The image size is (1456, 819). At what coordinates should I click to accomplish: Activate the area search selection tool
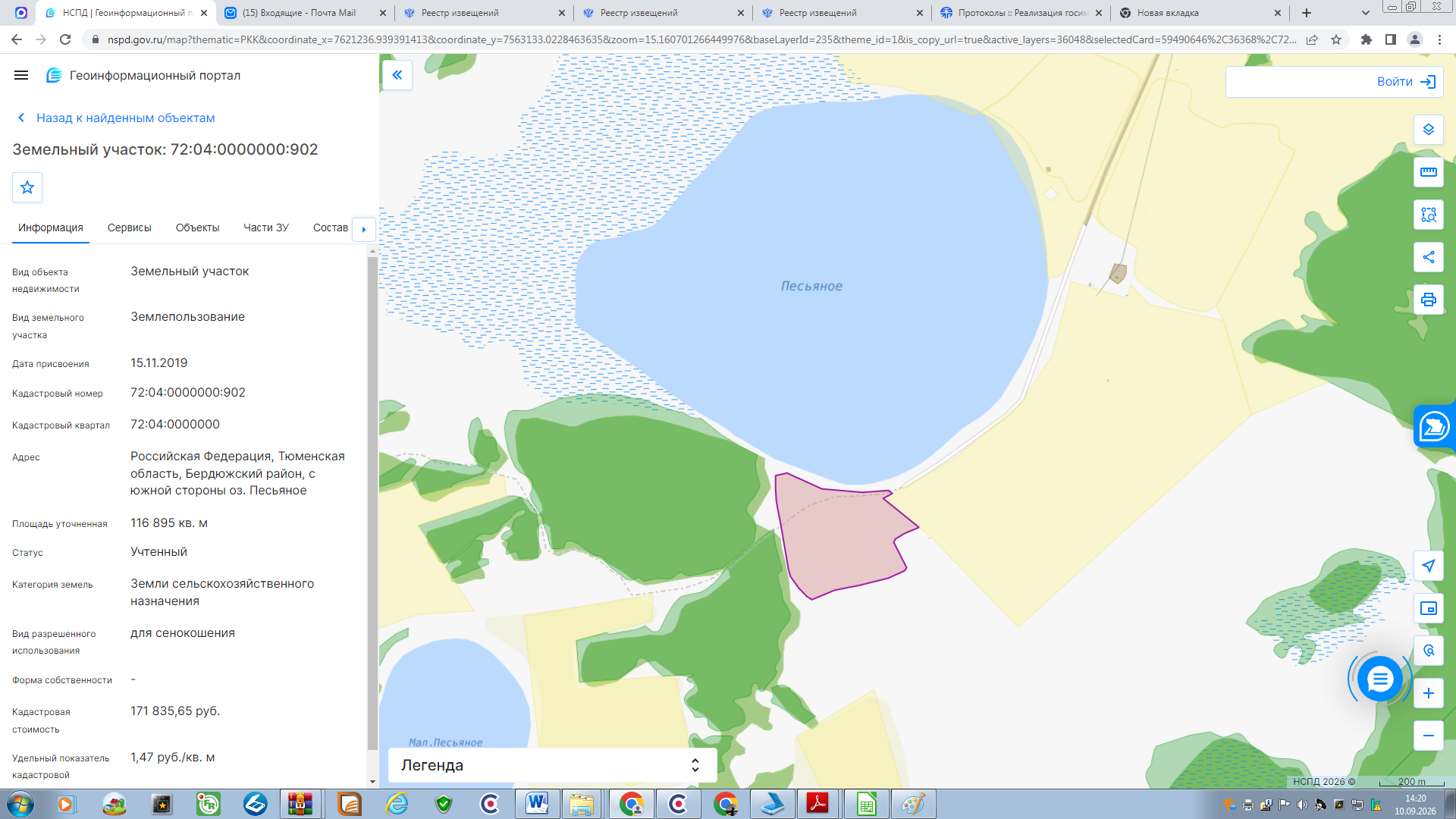point(1429,215)
